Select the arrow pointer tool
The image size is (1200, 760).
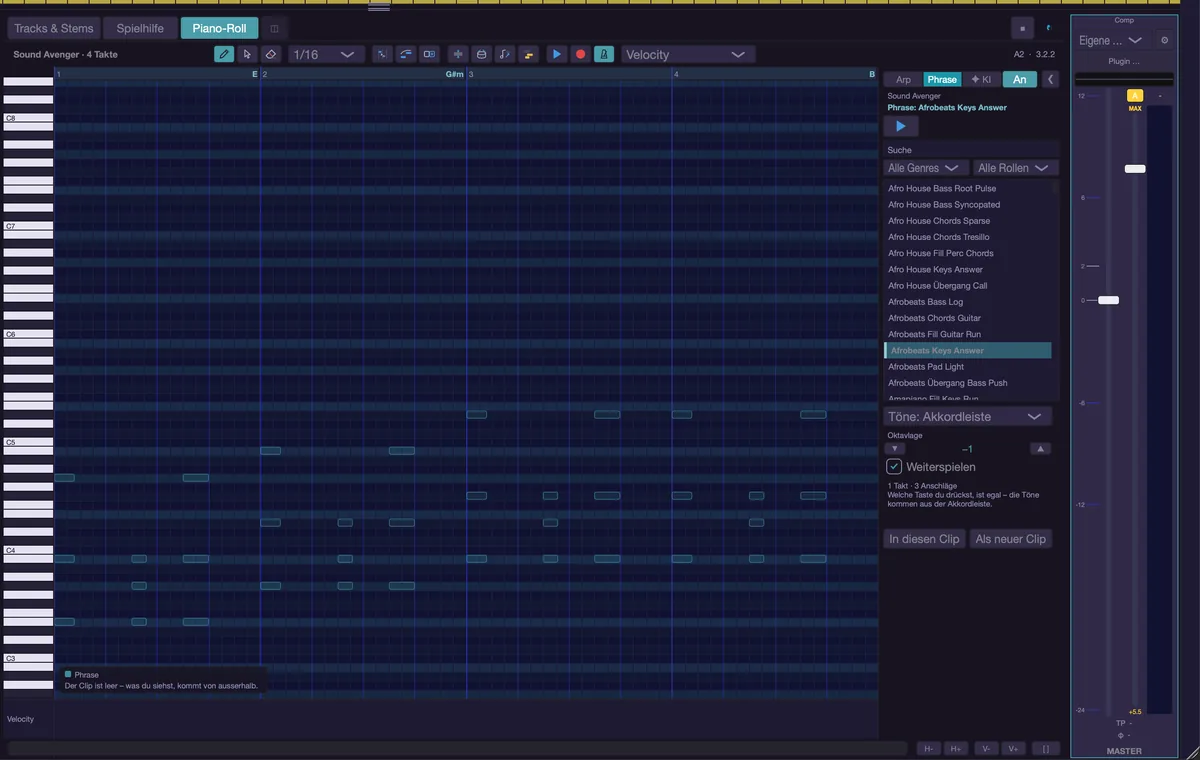pos(247,54)
